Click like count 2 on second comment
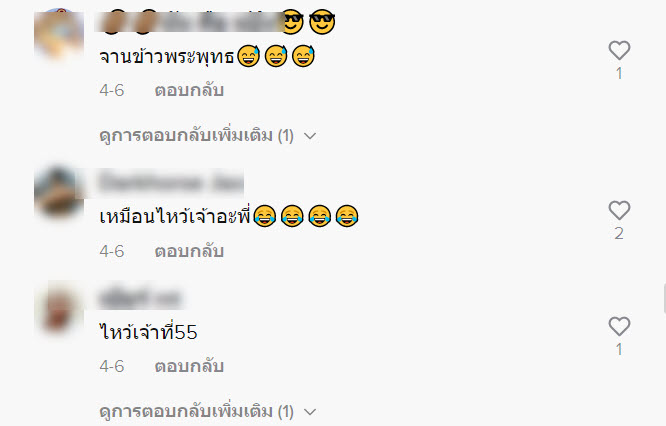 [619, 233]
